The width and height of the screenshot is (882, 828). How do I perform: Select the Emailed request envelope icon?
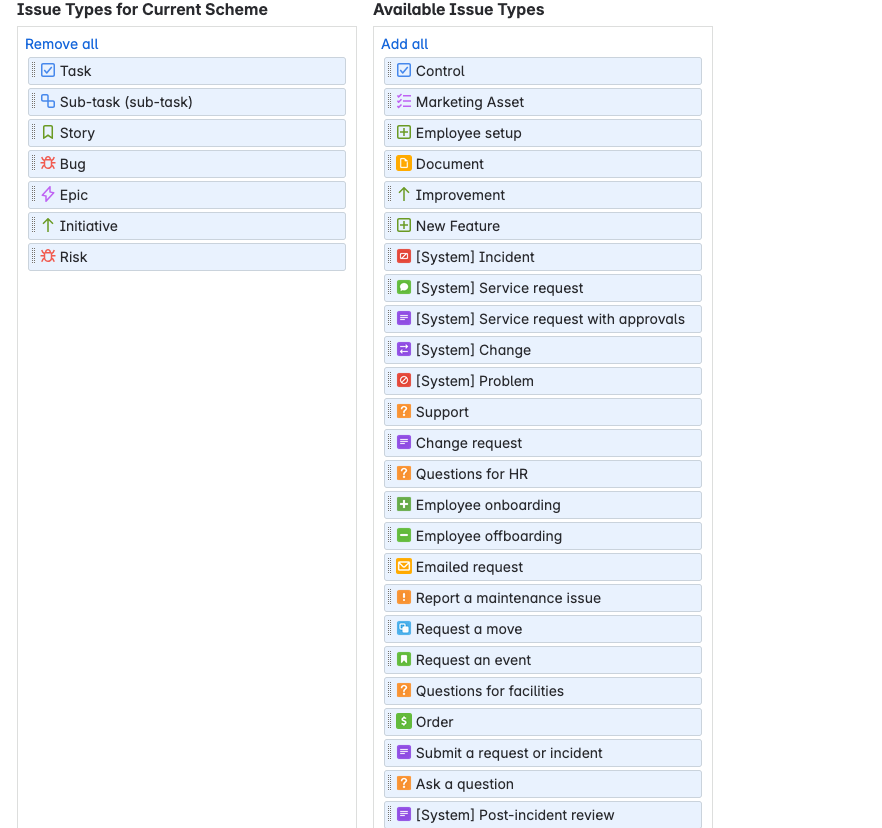[403, 566]
